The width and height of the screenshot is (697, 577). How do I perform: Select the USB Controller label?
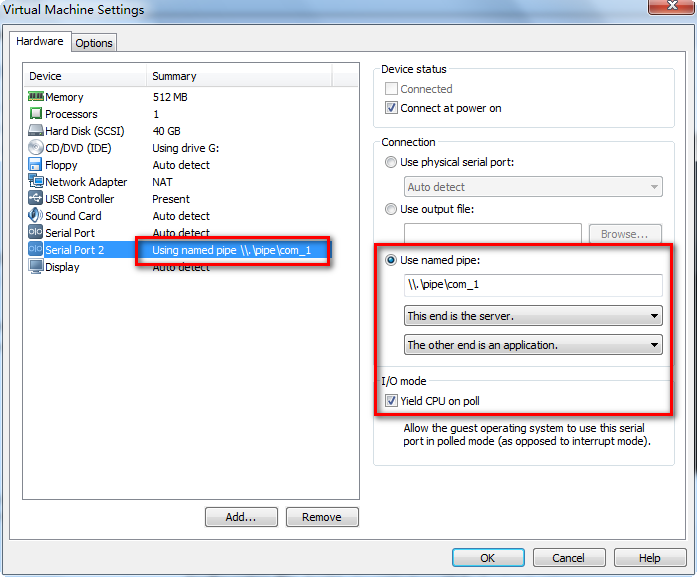tap(80, 199)
